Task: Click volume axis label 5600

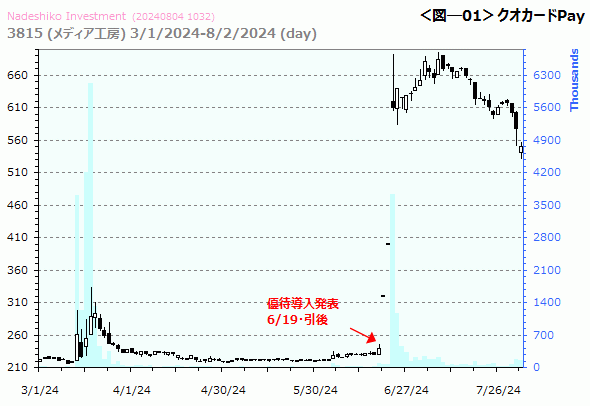Action: click(x=547, y=107)
